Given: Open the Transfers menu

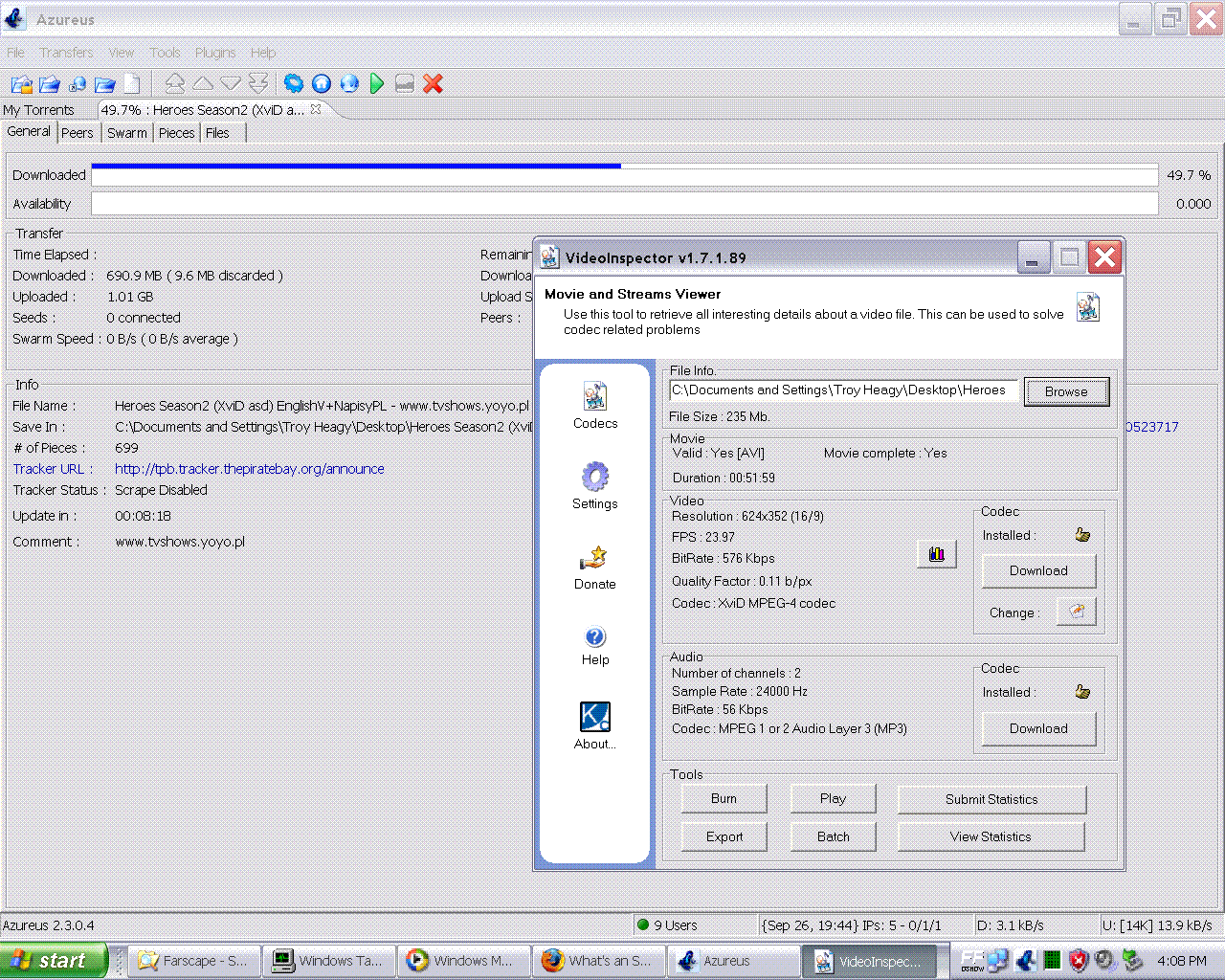Looking at the screenshot, I should click(66, 53).
